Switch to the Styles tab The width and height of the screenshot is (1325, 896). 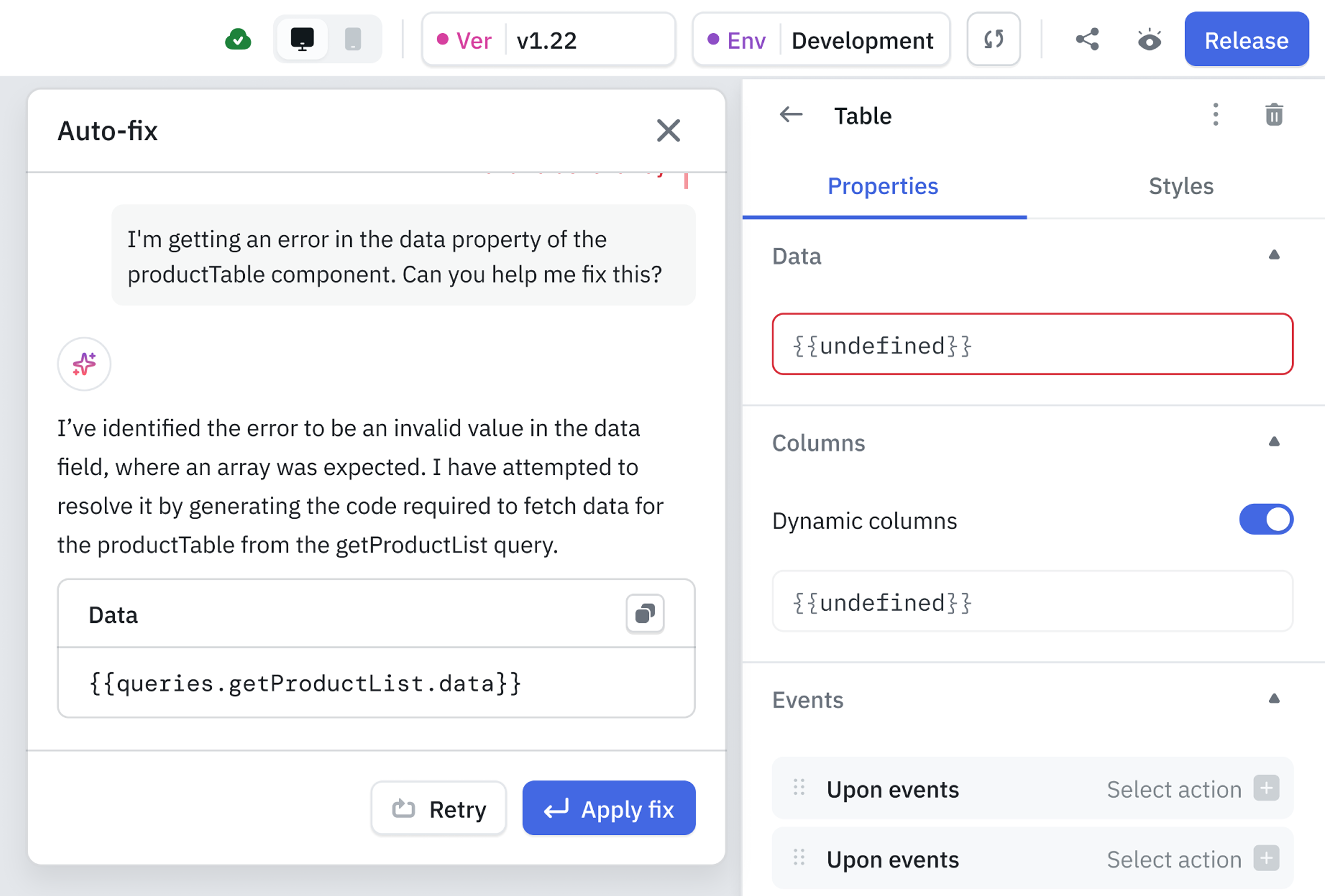1181,186
